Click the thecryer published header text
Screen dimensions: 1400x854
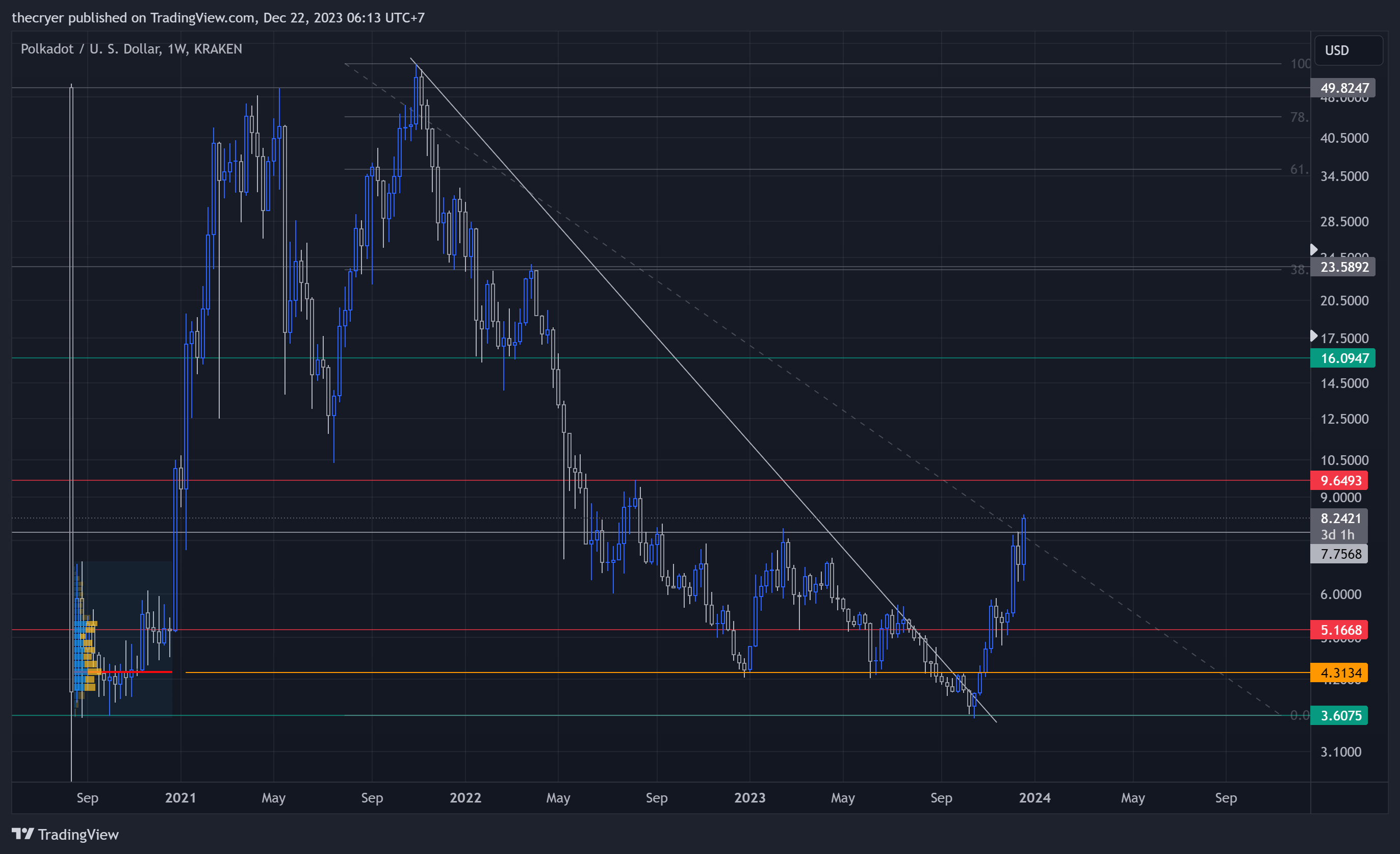pos(218,18)
